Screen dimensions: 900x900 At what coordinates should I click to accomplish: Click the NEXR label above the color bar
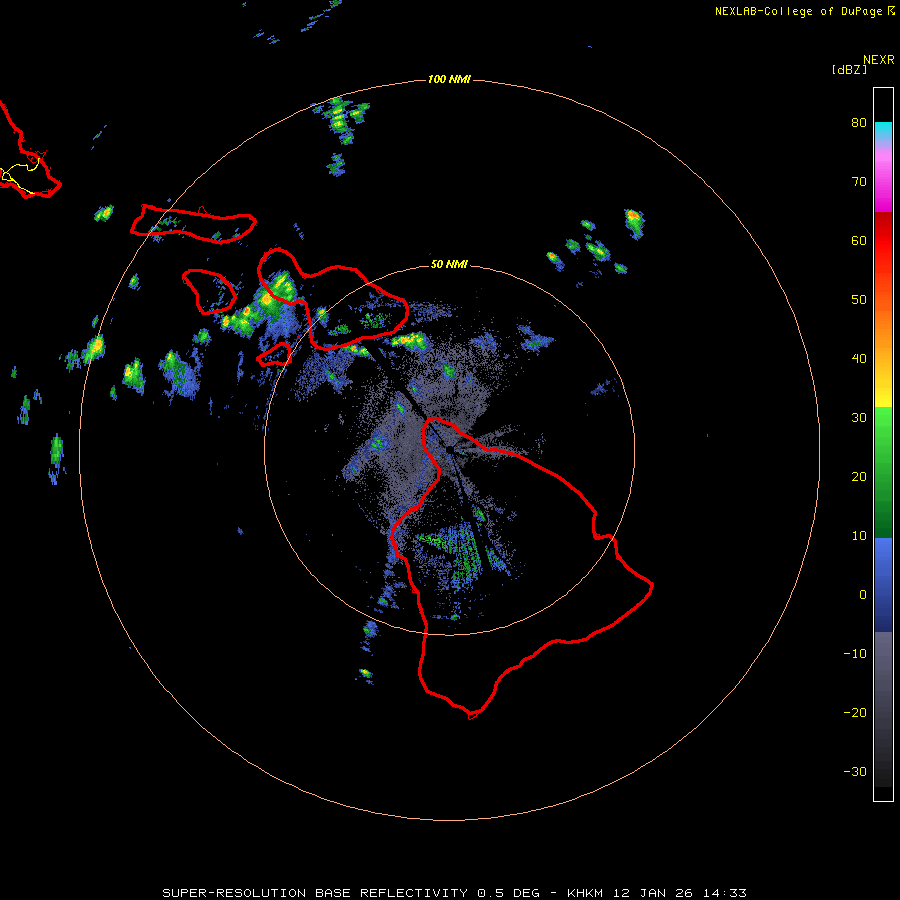pyautogui.click(x=879, y=59)
